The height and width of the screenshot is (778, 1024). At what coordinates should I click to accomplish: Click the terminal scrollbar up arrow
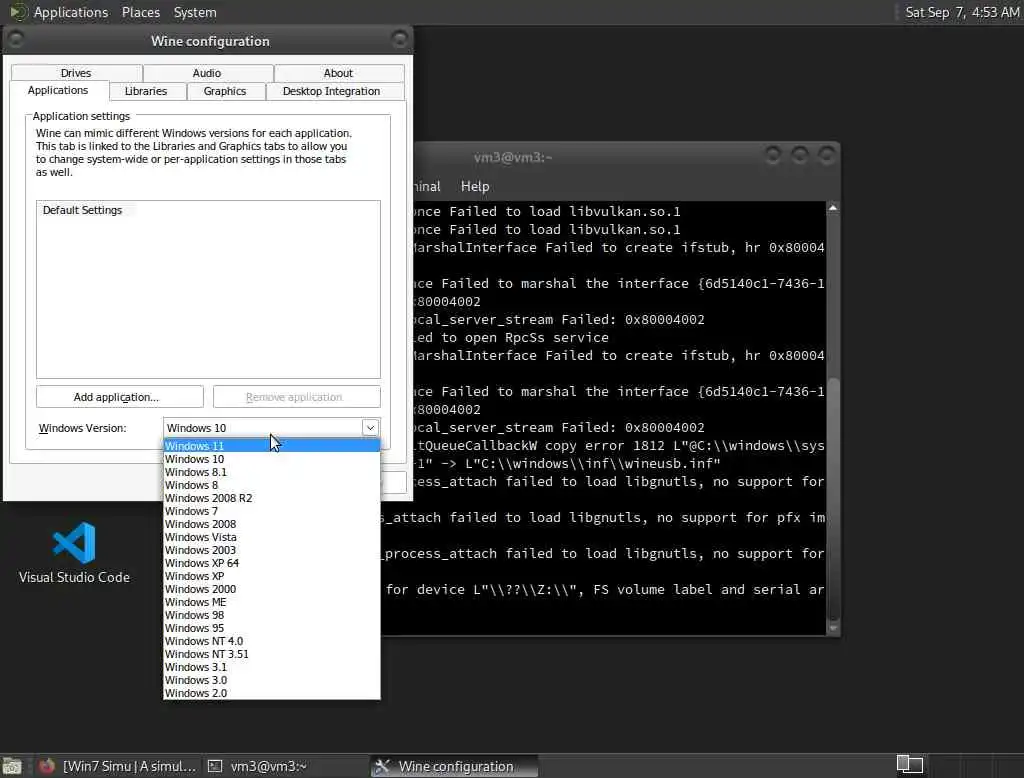click(x=833, y=208)
